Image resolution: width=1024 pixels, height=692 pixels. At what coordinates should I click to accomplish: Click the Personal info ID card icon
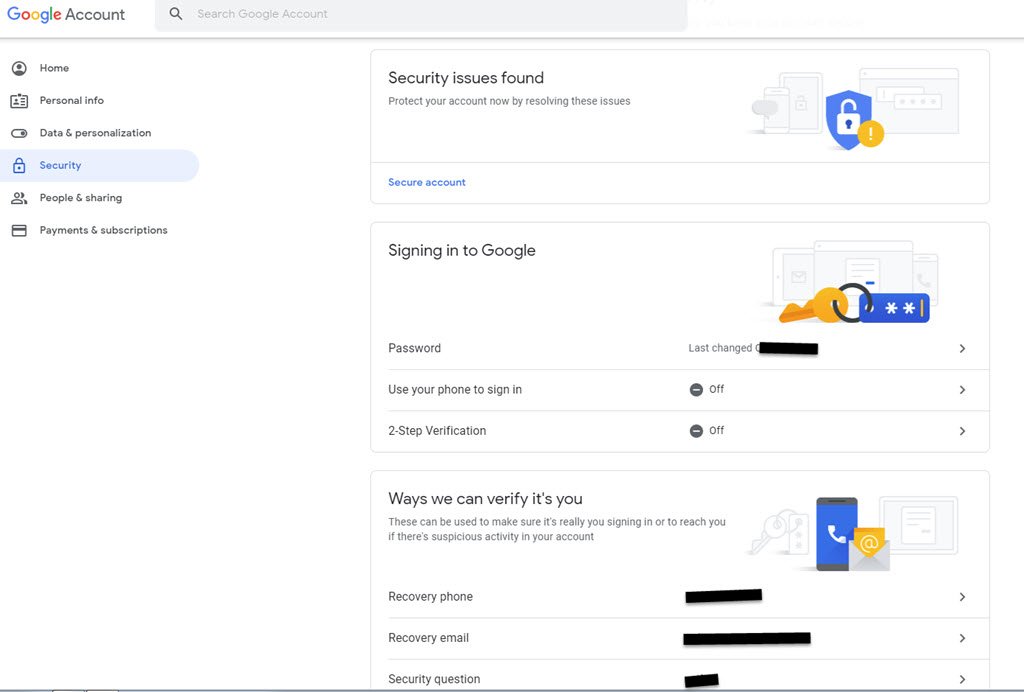point(19,101)
